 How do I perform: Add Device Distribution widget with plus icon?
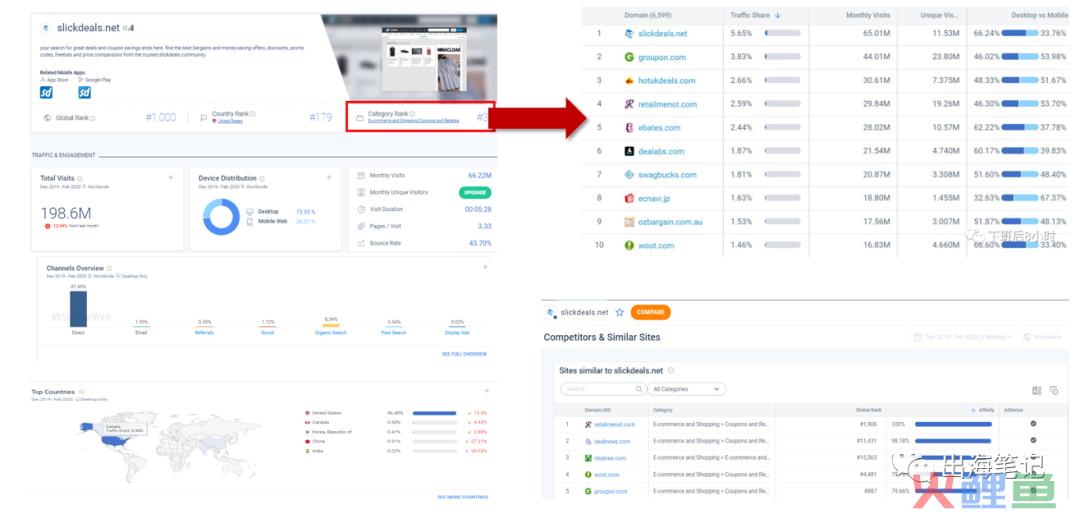click(329, 178)
